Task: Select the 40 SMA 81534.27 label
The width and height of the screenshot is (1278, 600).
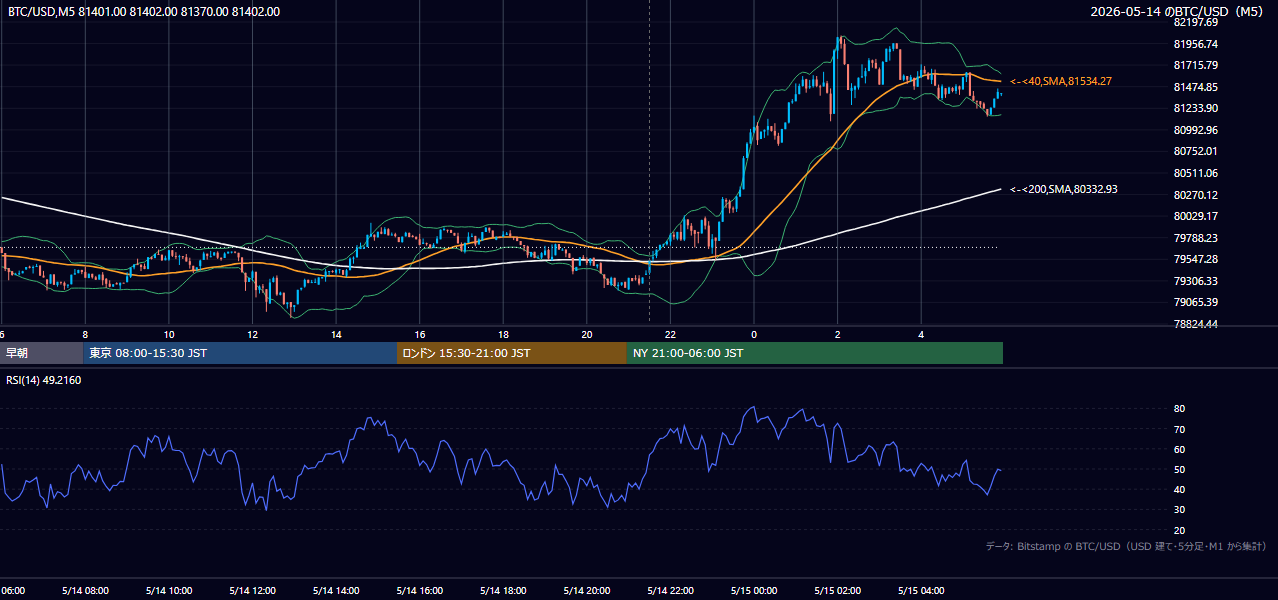Action: [x=1061, y=81]
